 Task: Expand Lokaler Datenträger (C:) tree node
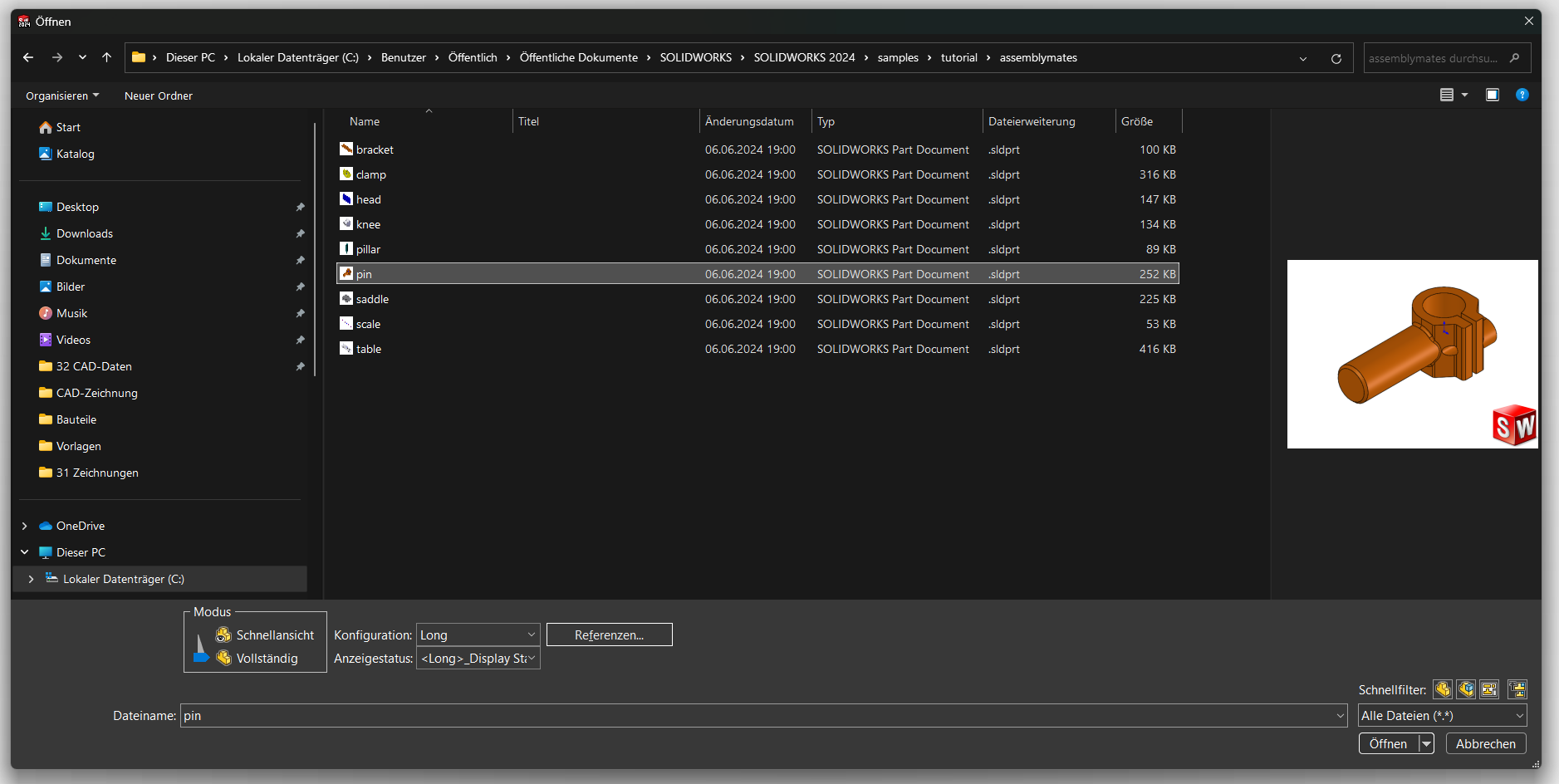pyautogui.click(x=31, y=579)
